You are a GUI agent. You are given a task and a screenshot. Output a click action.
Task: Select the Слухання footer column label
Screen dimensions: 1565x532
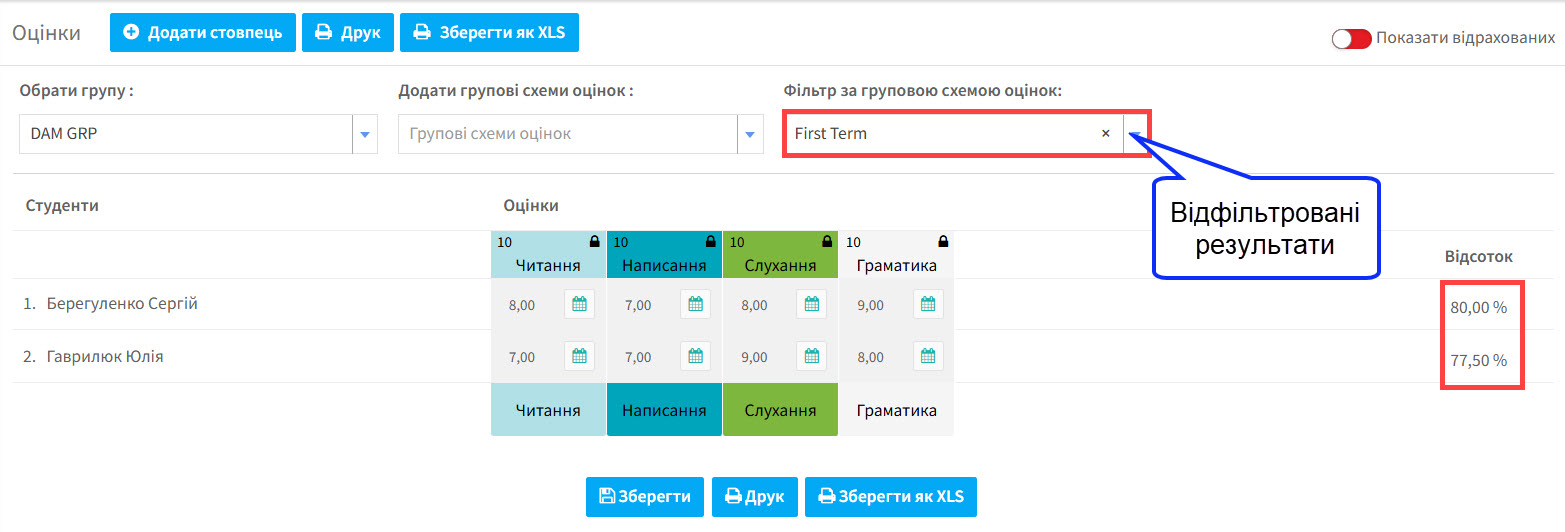point(780,410)
